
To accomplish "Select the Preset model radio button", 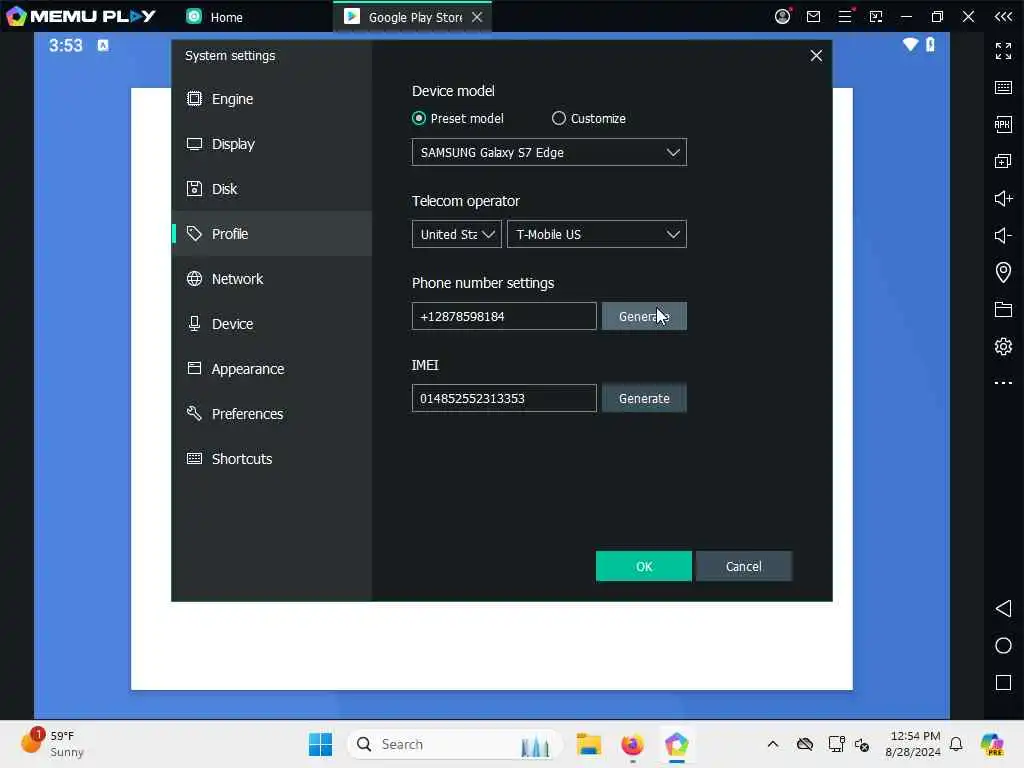I will point(419,118).
